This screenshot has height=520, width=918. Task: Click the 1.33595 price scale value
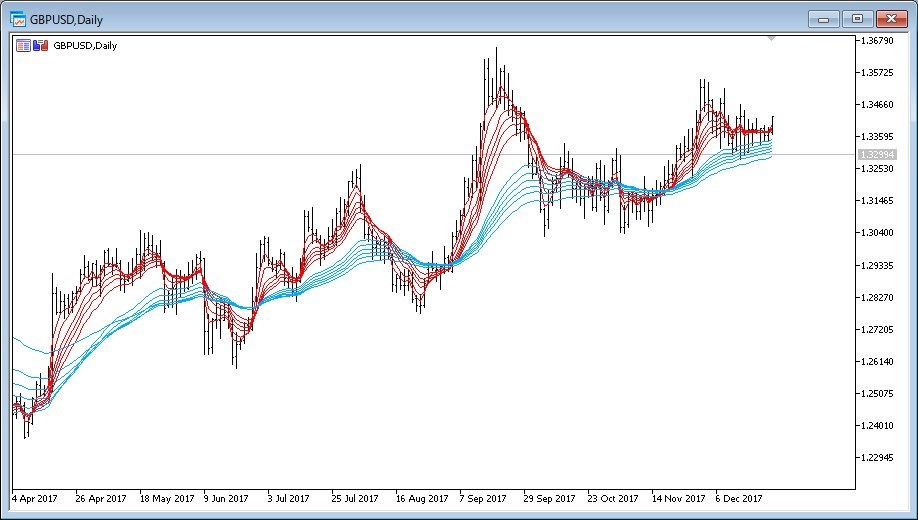876,136
